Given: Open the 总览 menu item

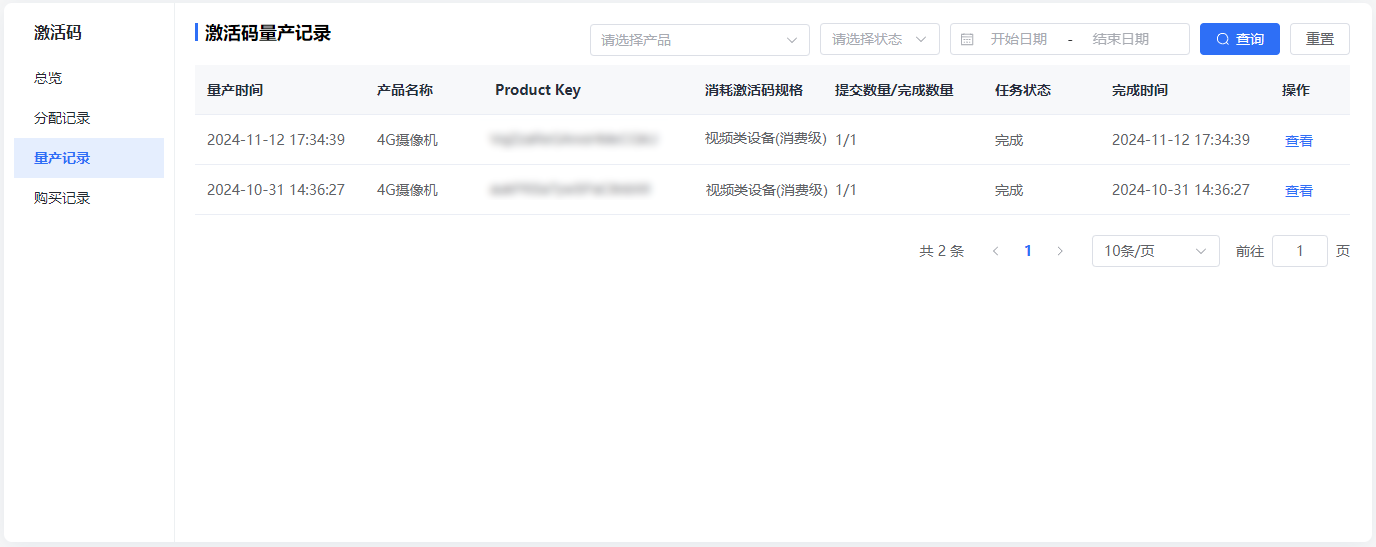Looking at the screenshot, I should pyautogui.click(x=89, y=78).
